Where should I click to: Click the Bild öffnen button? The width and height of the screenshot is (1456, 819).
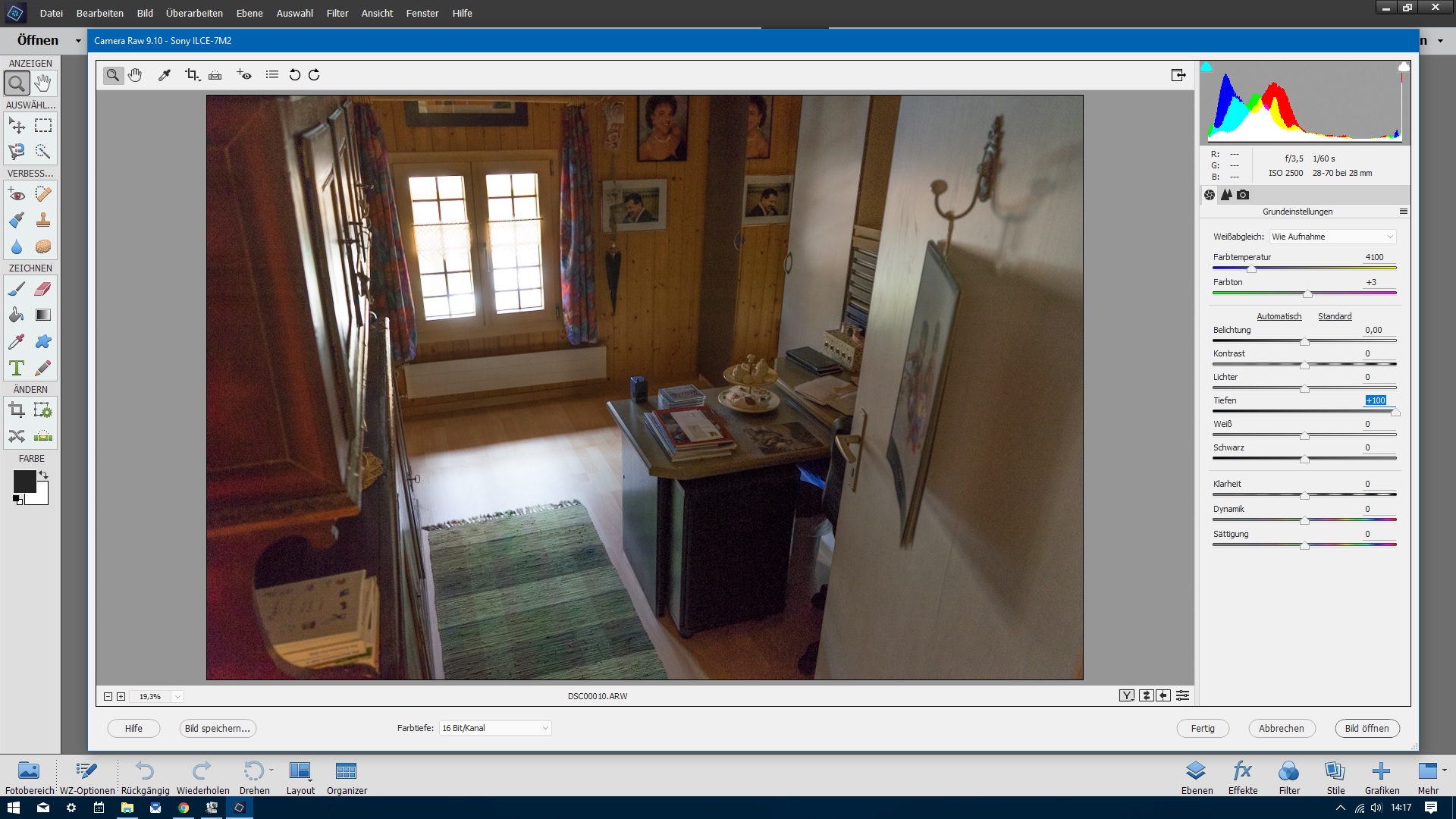click(1367, 728)
